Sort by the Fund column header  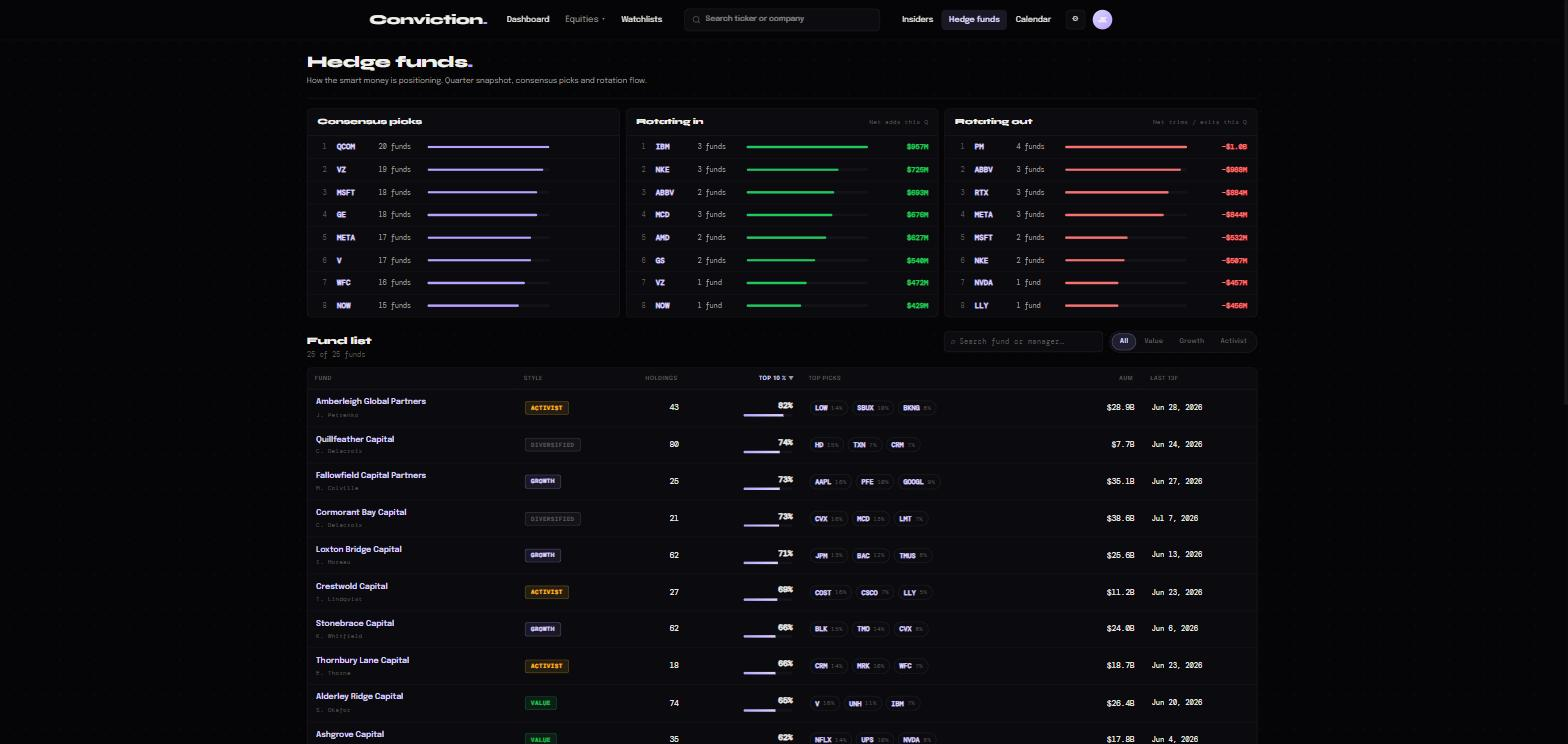(x=323, y=378)
